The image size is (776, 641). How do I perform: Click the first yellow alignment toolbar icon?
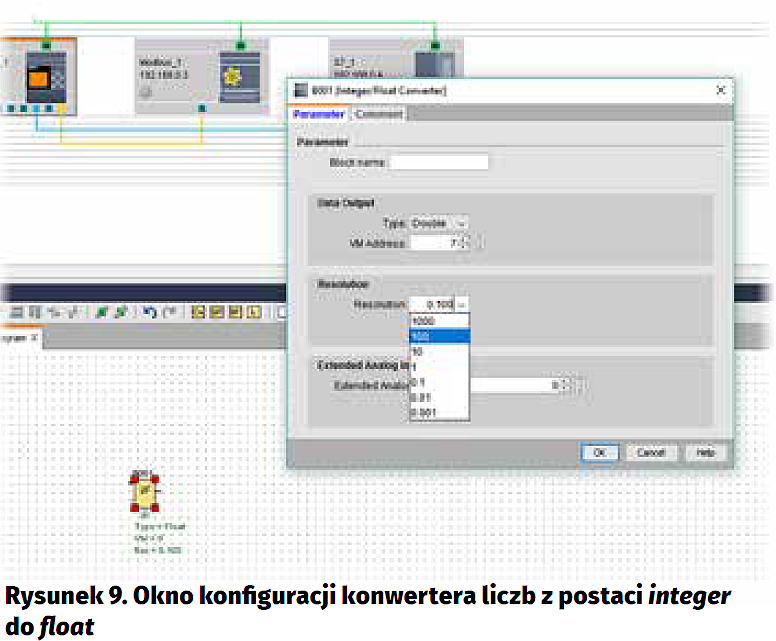[x=199, y=312]
